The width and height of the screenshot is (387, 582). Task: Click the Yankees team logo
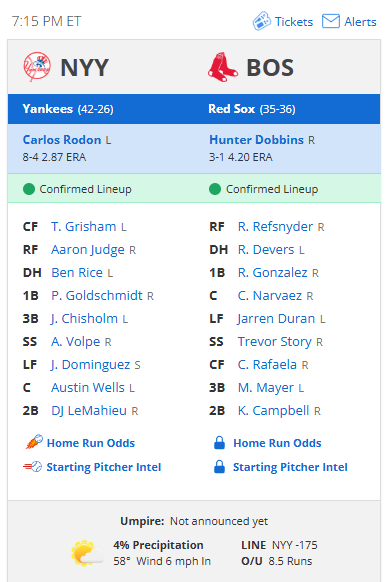tap(37, 67)
